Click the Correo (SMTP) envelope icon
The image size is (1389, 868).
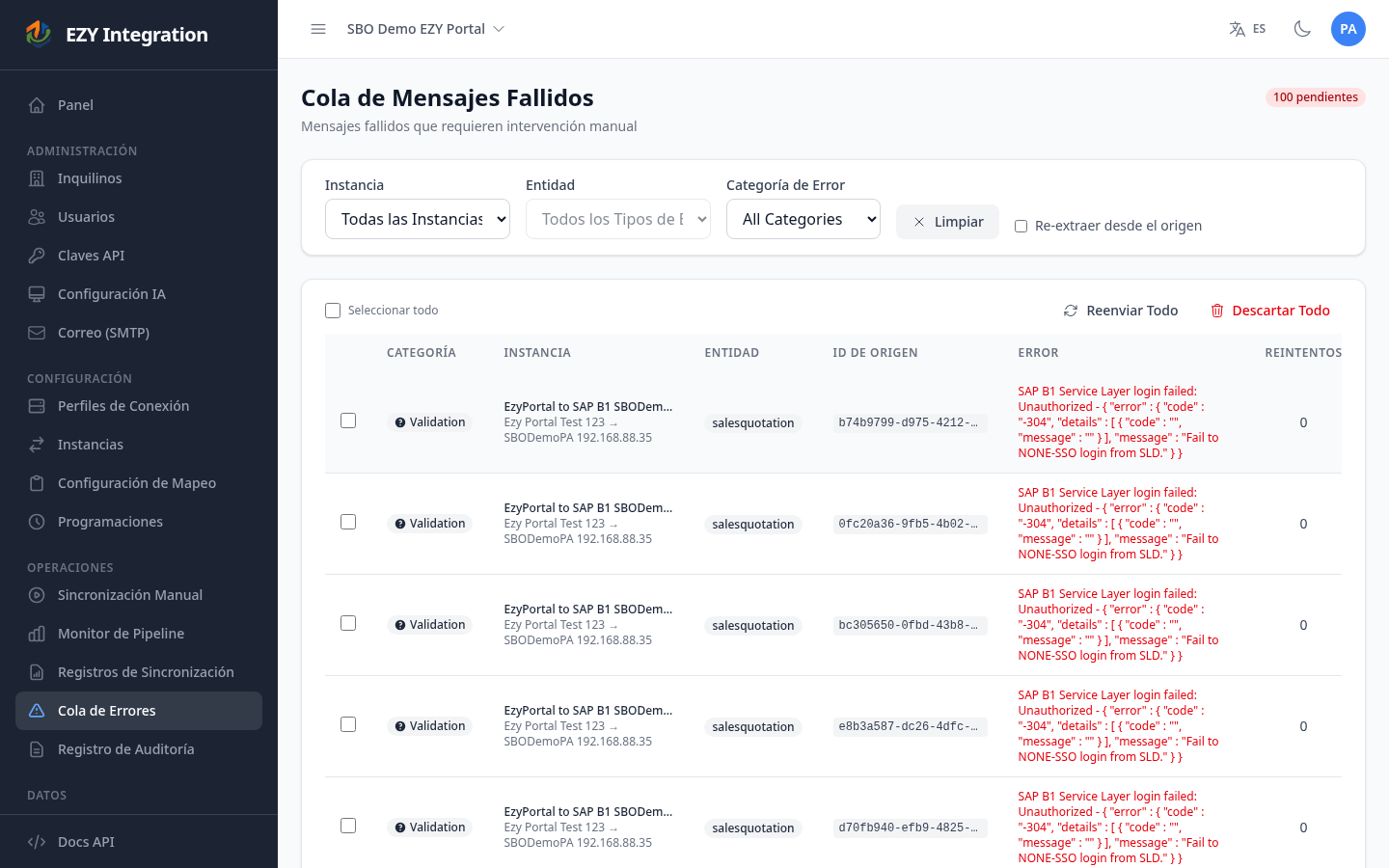[37, 333]
